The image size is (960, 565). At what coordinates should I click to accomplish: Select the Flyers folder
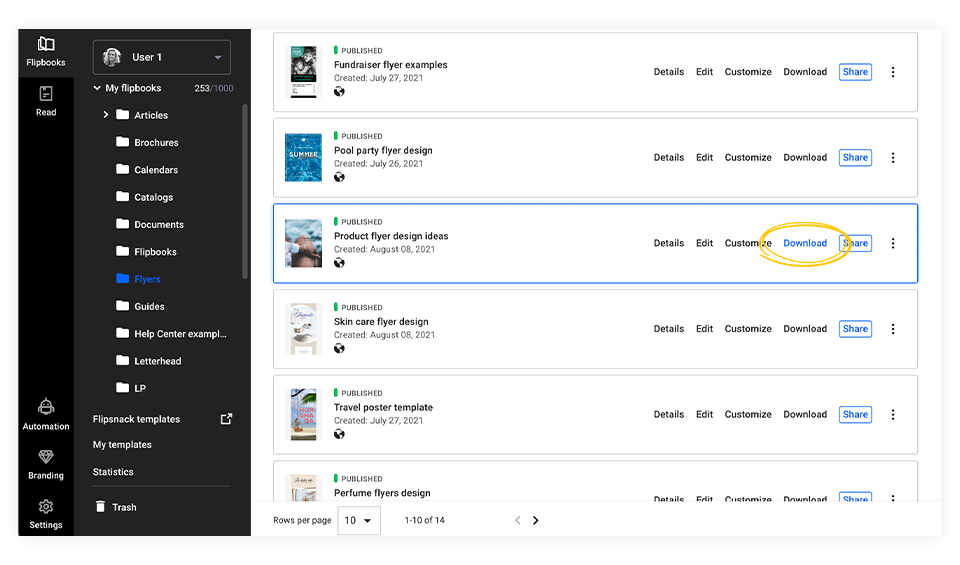click(147, 279)
